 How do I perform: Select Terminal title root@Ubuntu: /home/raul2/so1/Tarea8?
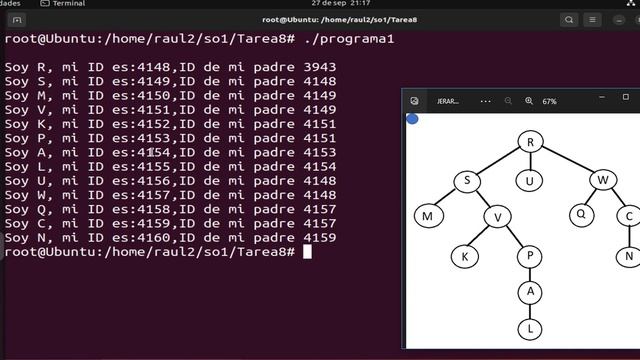pyautogui.click(x=340, y=20)
